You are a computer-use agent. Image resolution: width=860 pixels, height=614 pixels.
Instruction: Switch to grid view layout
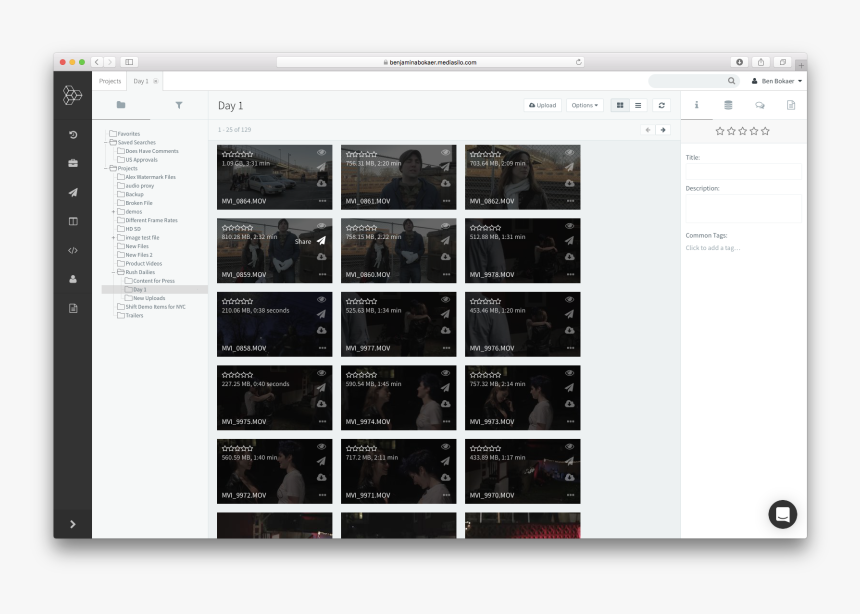click(x=620, y=105)
